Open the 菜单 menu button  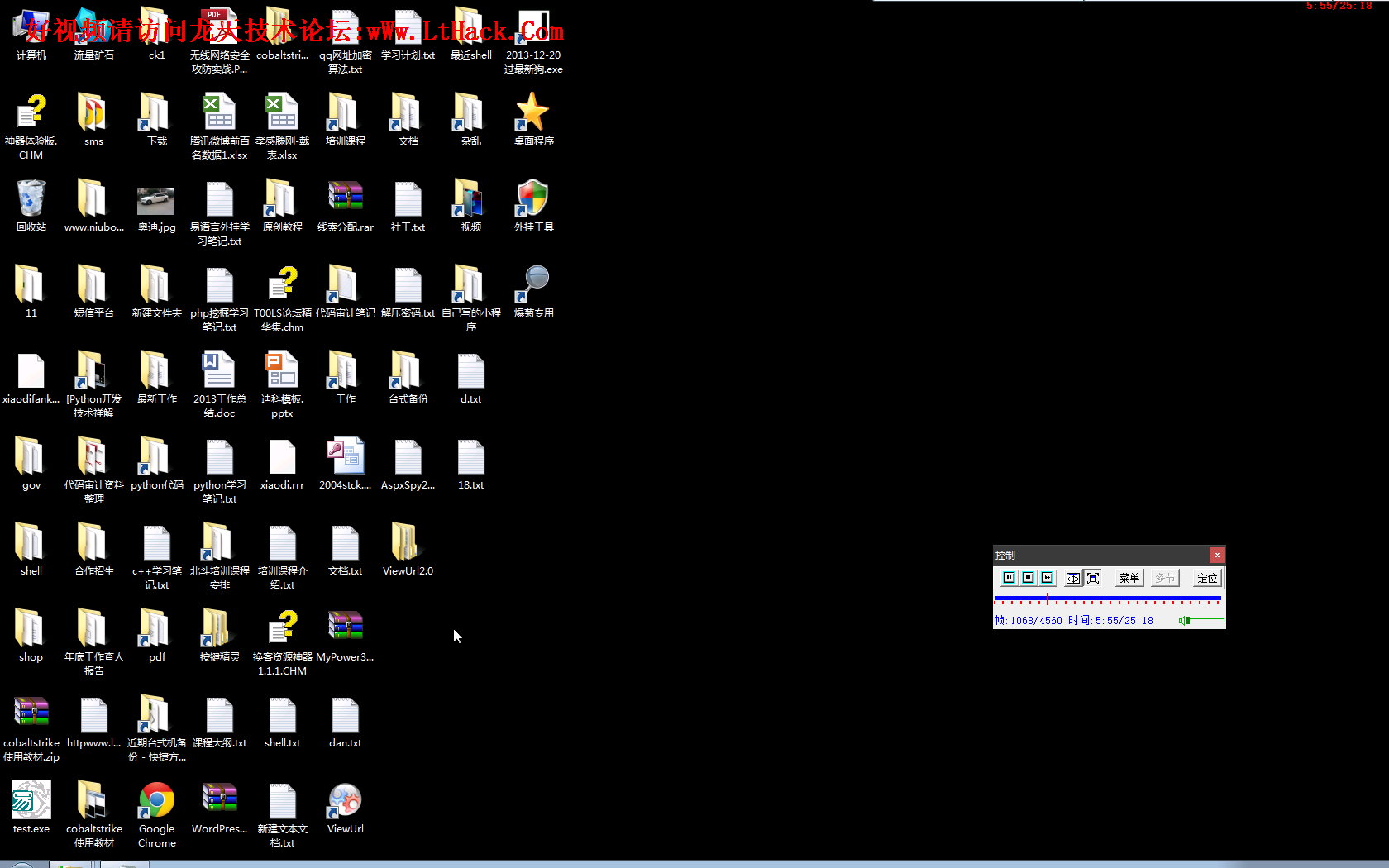click(1129, 578)
